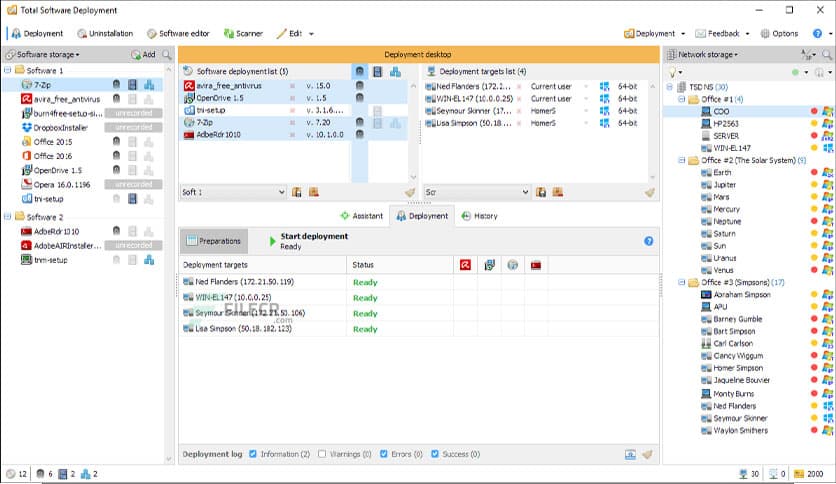Click the export log icon in the deployment log bar

[630, 454]
